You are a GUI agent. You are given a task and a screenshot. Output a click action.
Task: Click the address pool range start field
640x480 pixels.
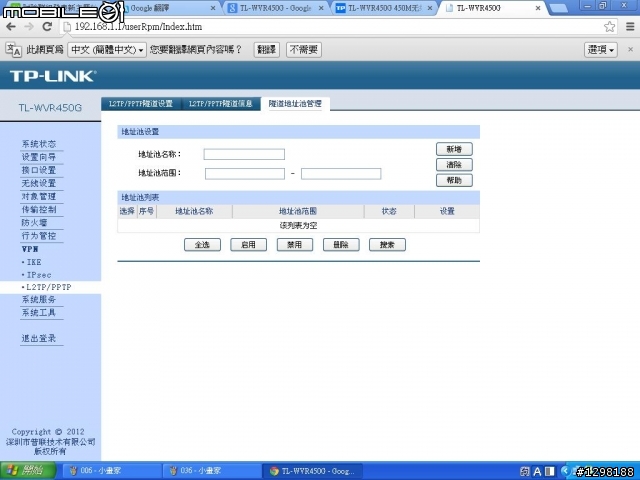(x=244, y=174)
